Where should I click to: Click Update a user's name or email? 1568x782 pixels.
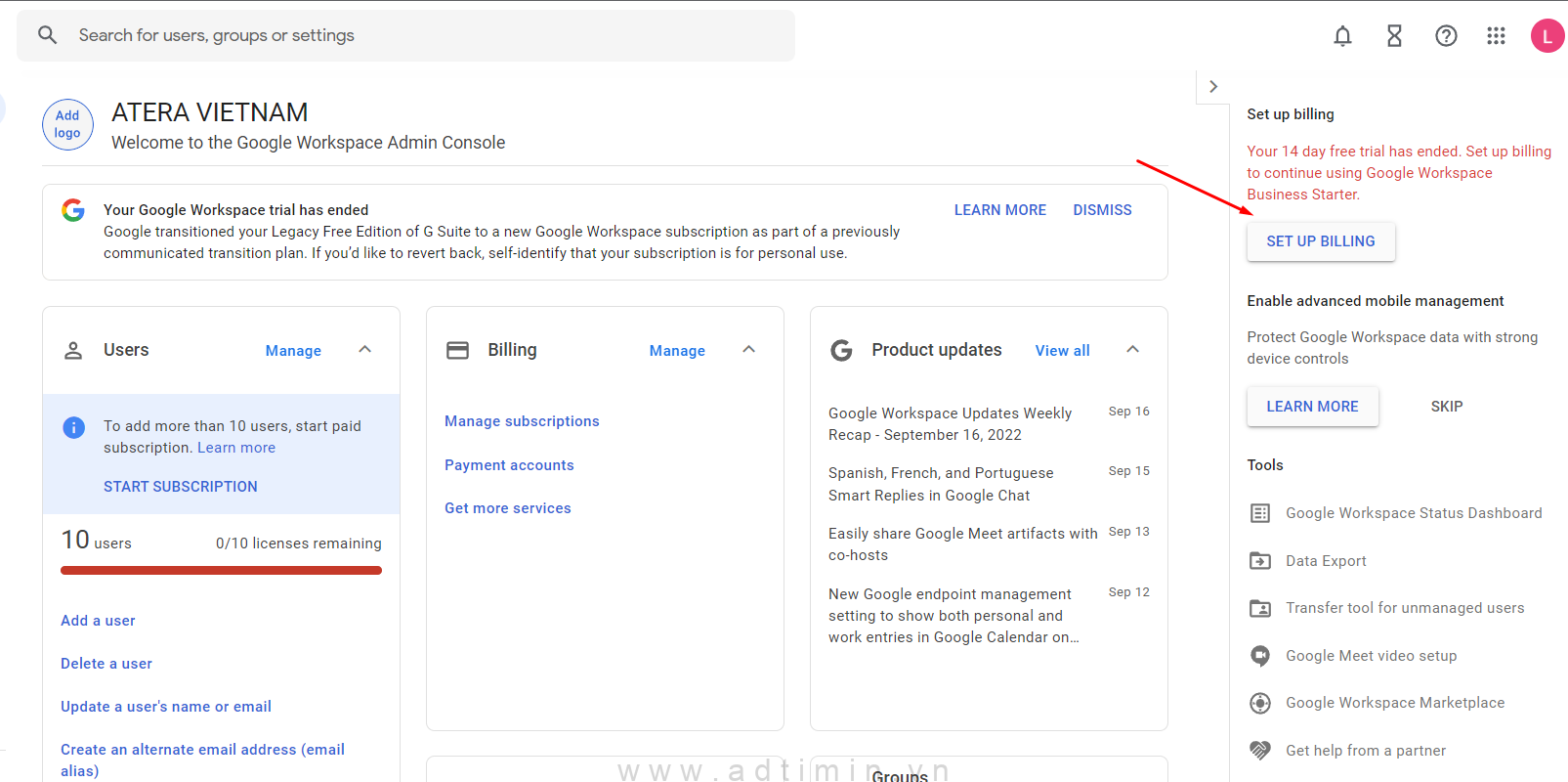pyautogui.click(x=166, y=707)
